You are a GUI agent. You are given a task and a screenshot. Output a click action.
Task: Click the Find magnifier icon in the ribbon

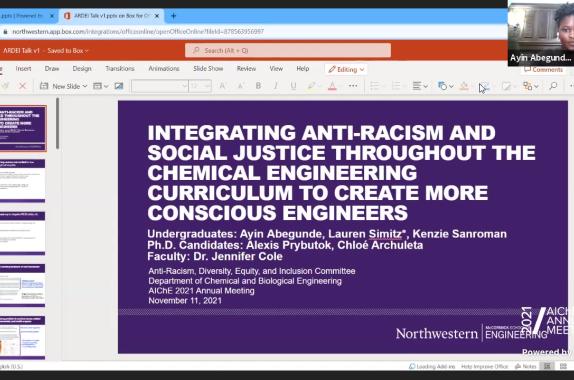(553, 86)
